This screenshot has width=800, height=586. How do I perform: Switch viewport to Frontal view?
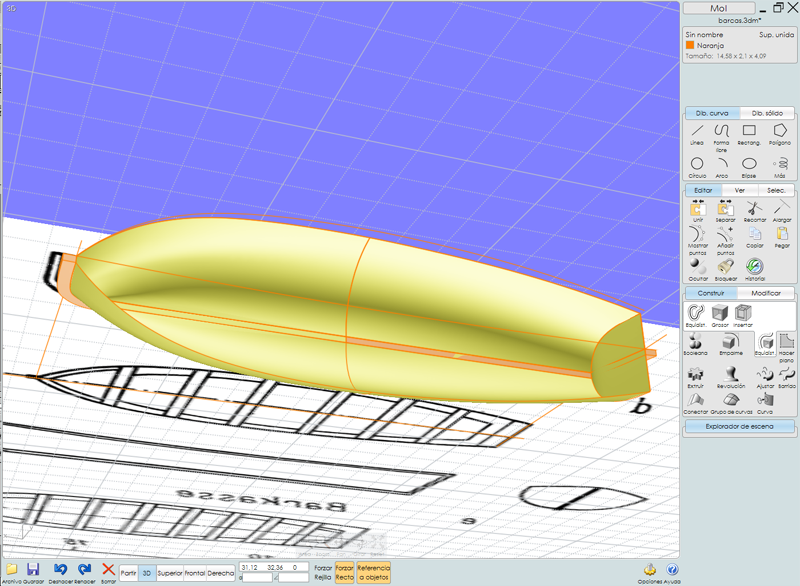click(195, 573)
